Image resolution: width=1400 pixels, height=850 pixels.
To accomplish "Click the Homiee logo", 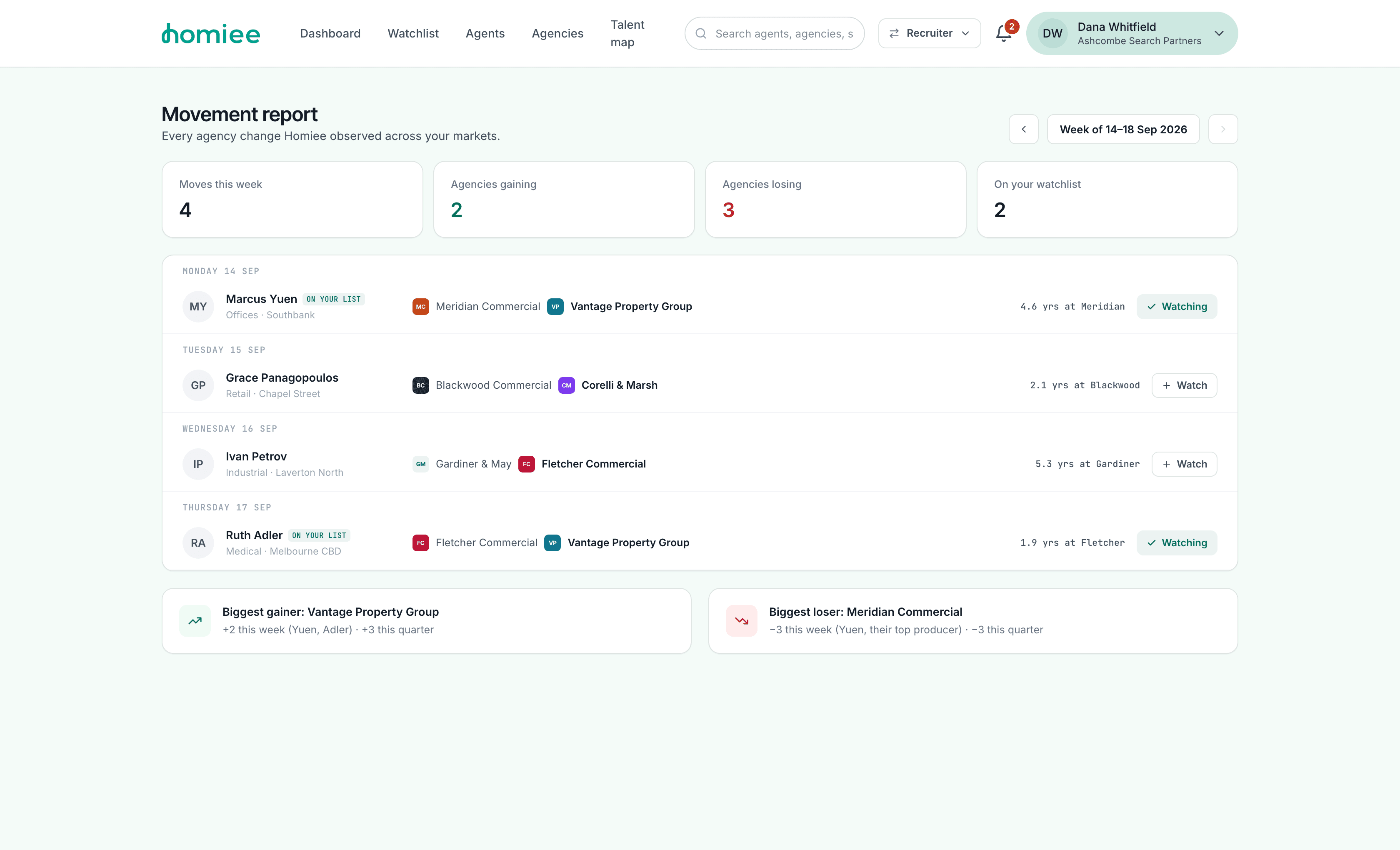I will 211,33.
